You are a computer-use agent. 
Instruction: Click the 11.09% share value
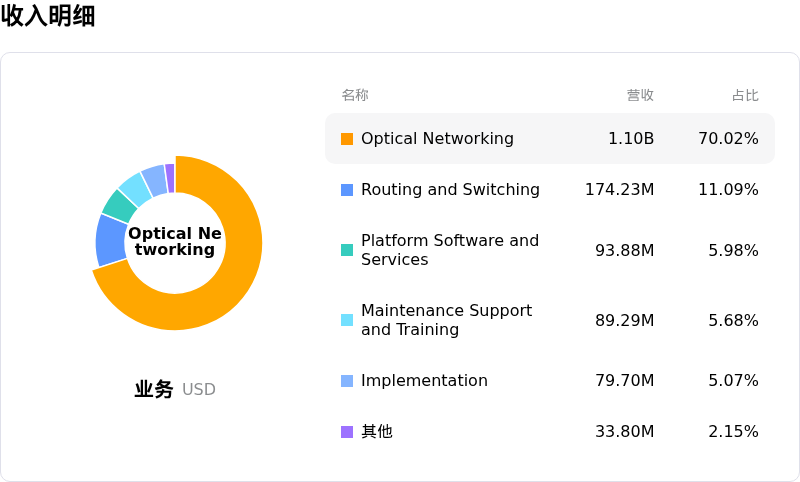pos(728,189)
